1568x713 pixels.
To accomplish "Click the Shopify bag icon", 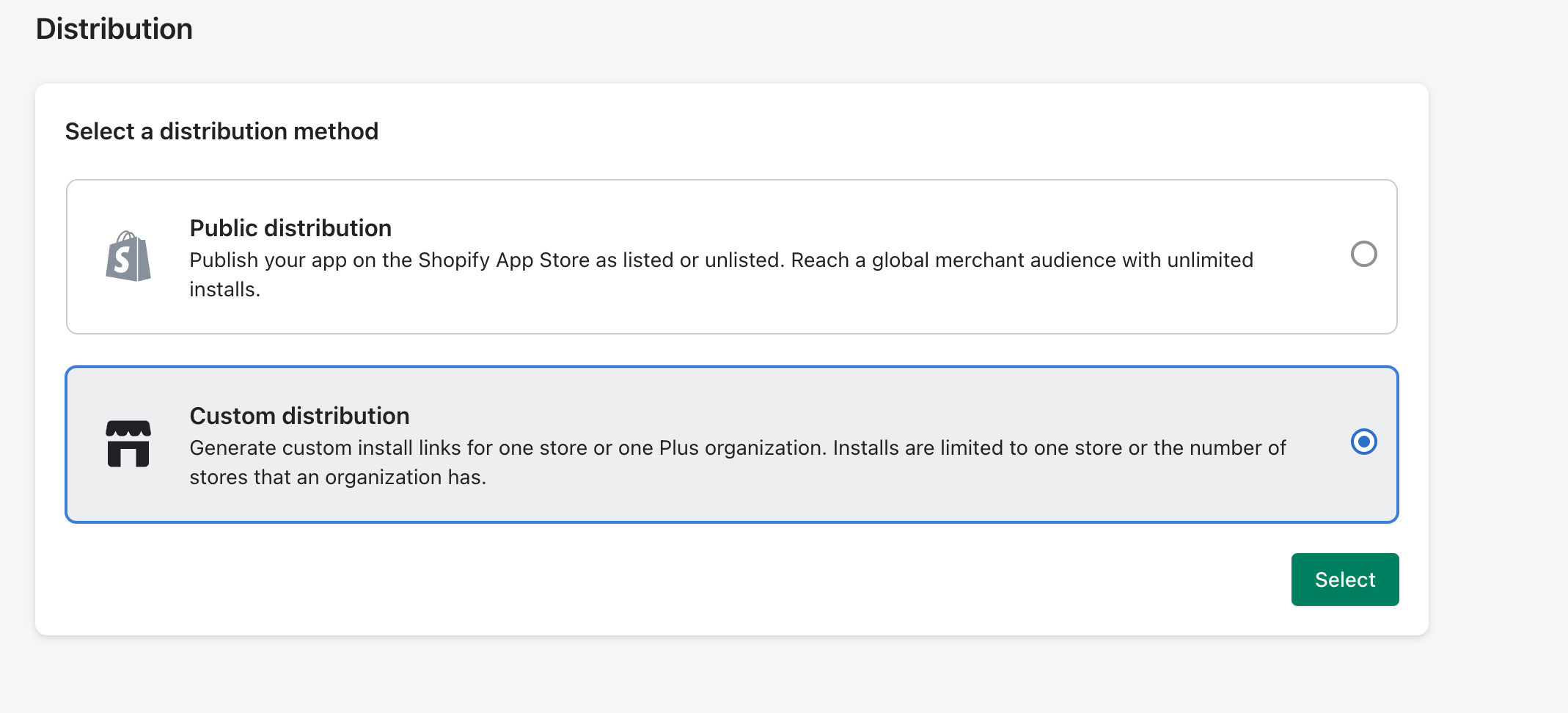I will click(128, 257).
